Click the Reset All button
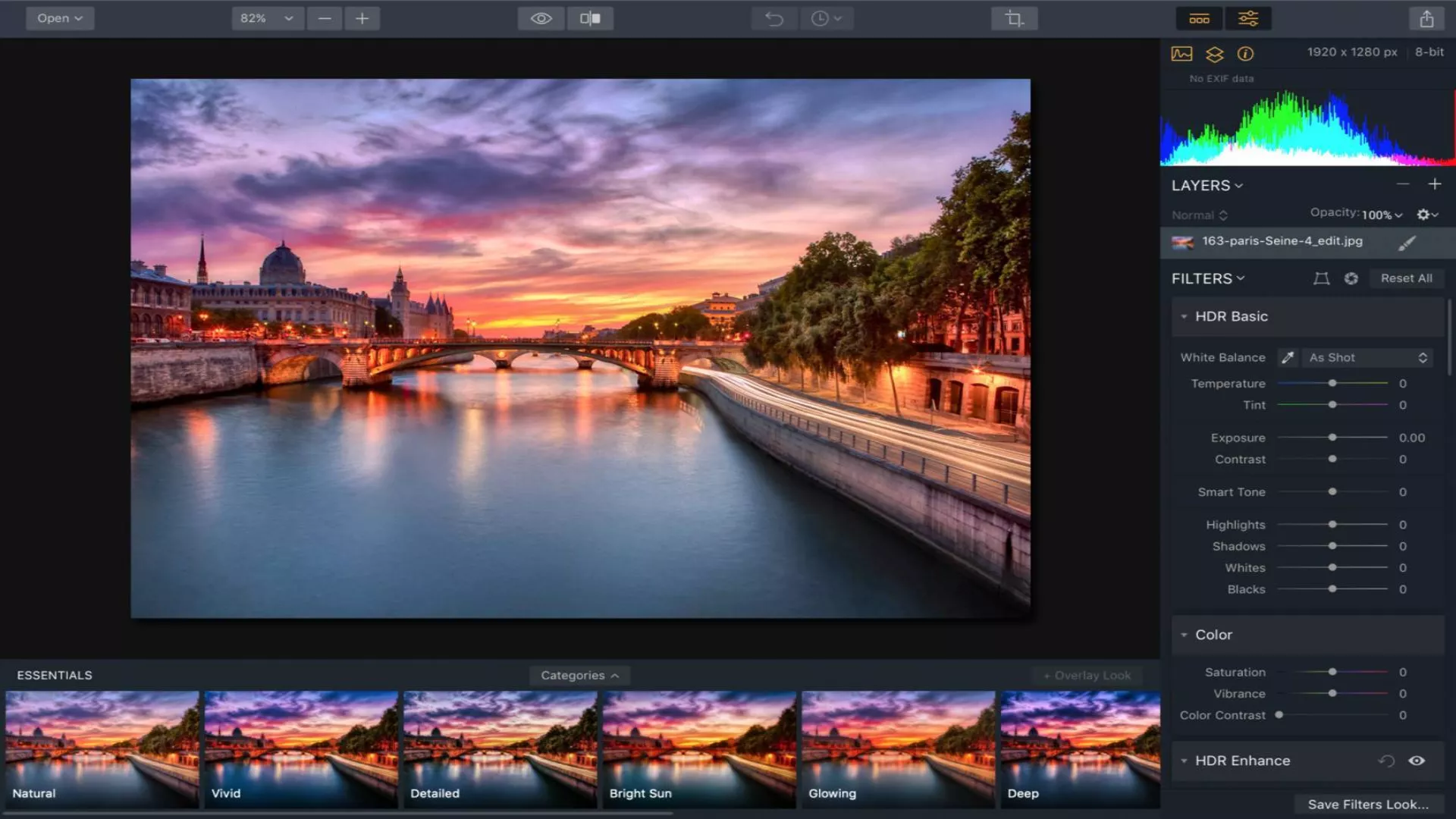 pos(1406,278)
